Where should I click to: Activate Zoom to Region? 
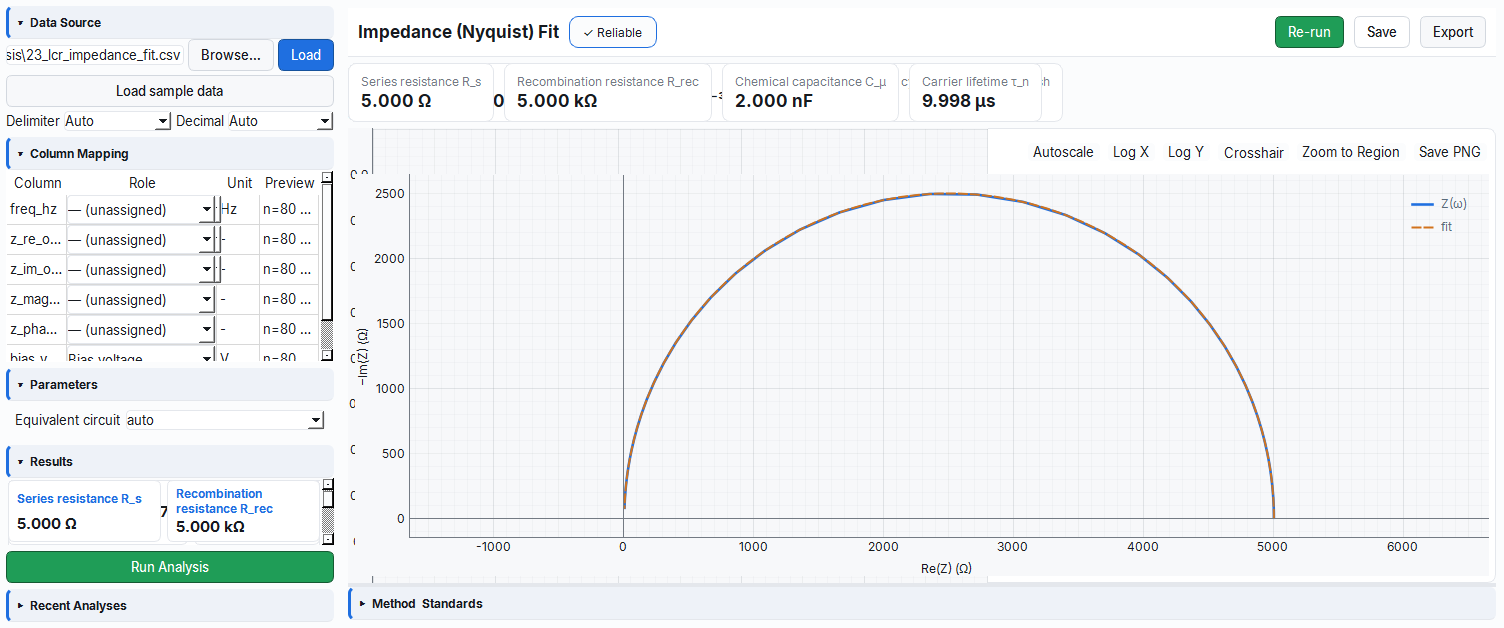point(1350,152)
